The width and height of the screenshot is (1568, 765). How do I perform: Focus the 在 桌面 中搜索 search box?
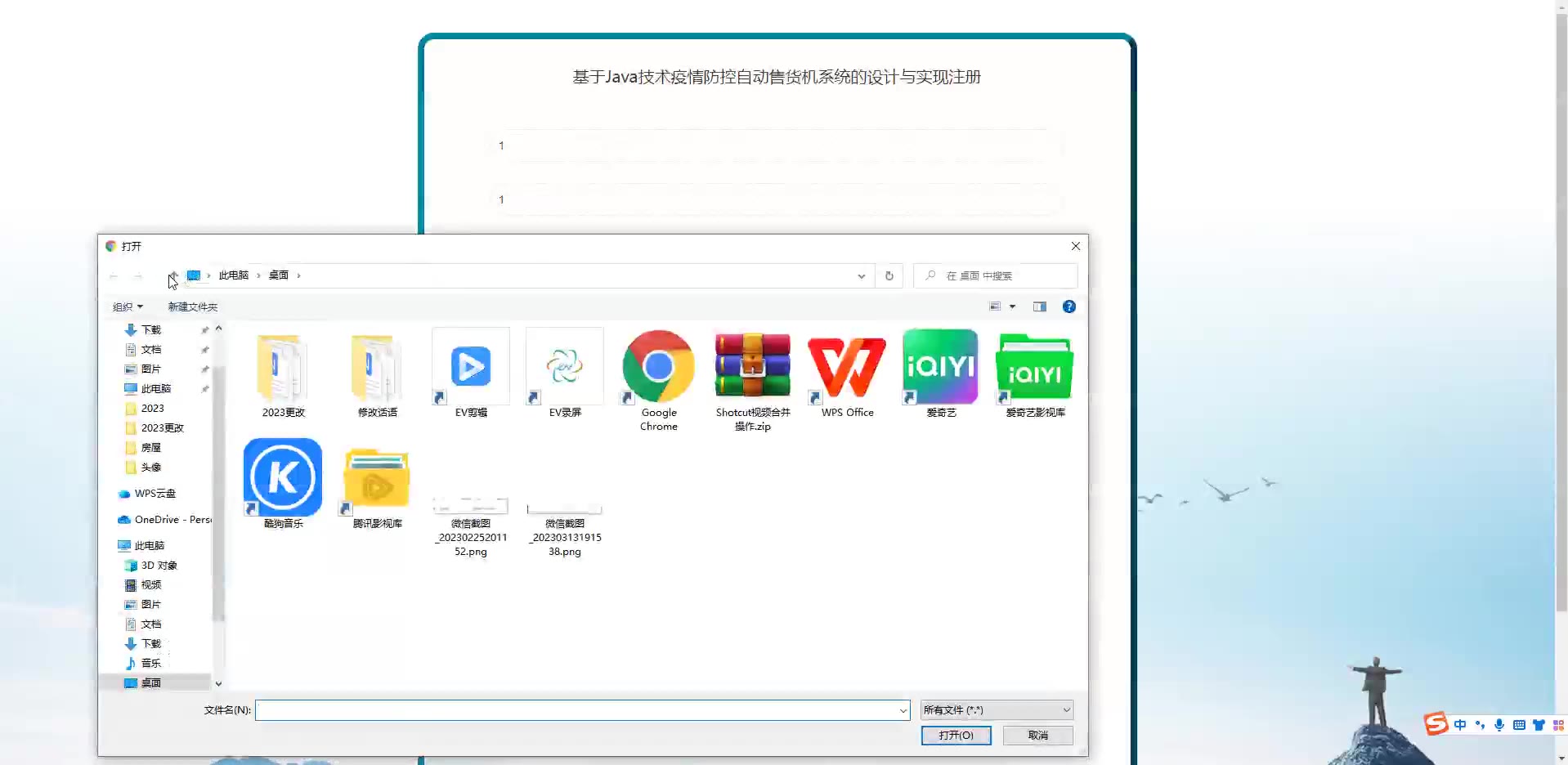(x=995, y=275)
